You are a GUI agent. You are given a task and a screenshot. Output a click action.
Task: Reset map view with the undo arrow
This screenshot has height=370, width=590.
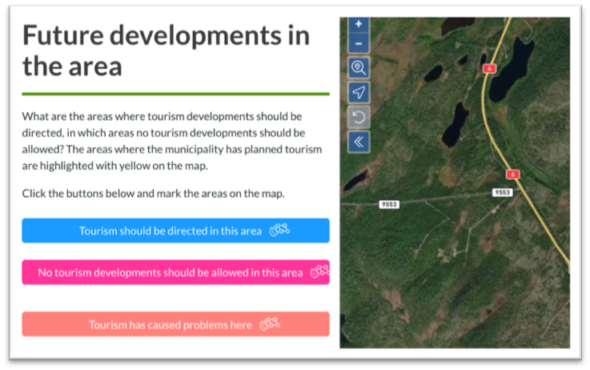[x=359, y=117]
